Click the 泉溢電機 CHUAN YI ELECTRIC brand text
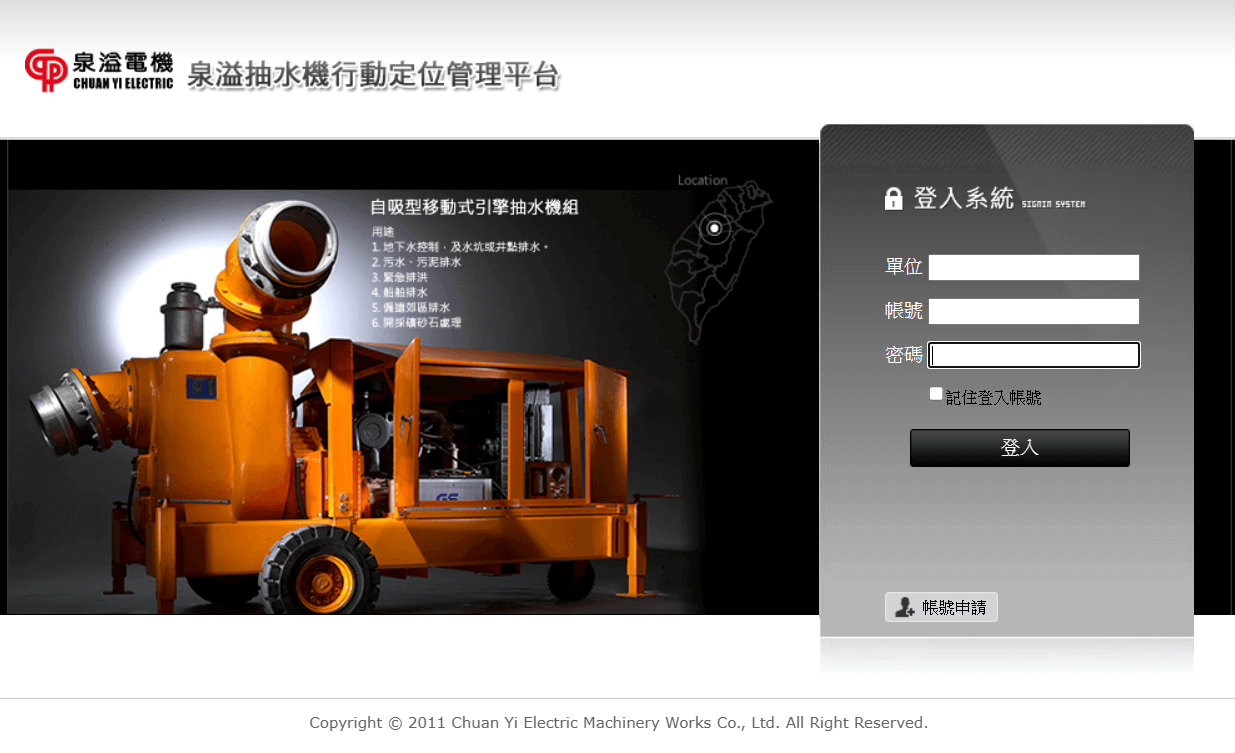Viewport: 1235px width, 753px height. [122, 71]
